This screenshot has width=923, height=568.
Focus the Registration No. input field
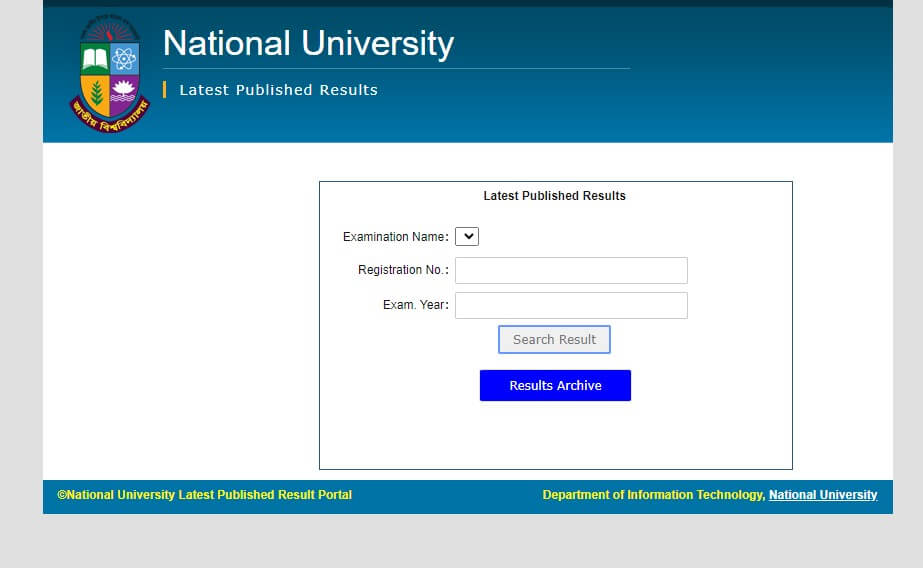(571, 270)
